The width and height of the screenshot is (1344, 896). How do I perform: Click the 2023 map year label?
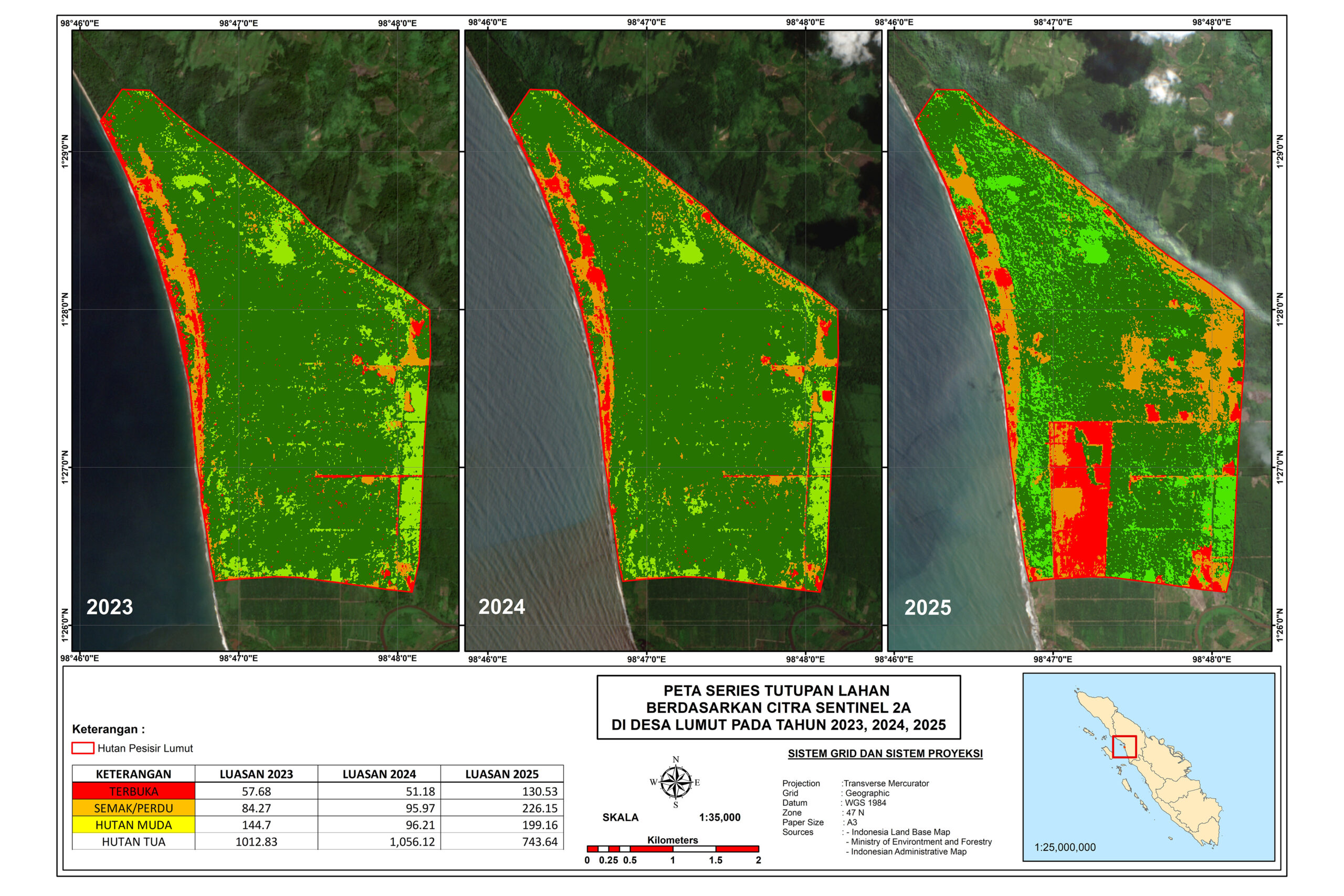[x=110, y=606]
